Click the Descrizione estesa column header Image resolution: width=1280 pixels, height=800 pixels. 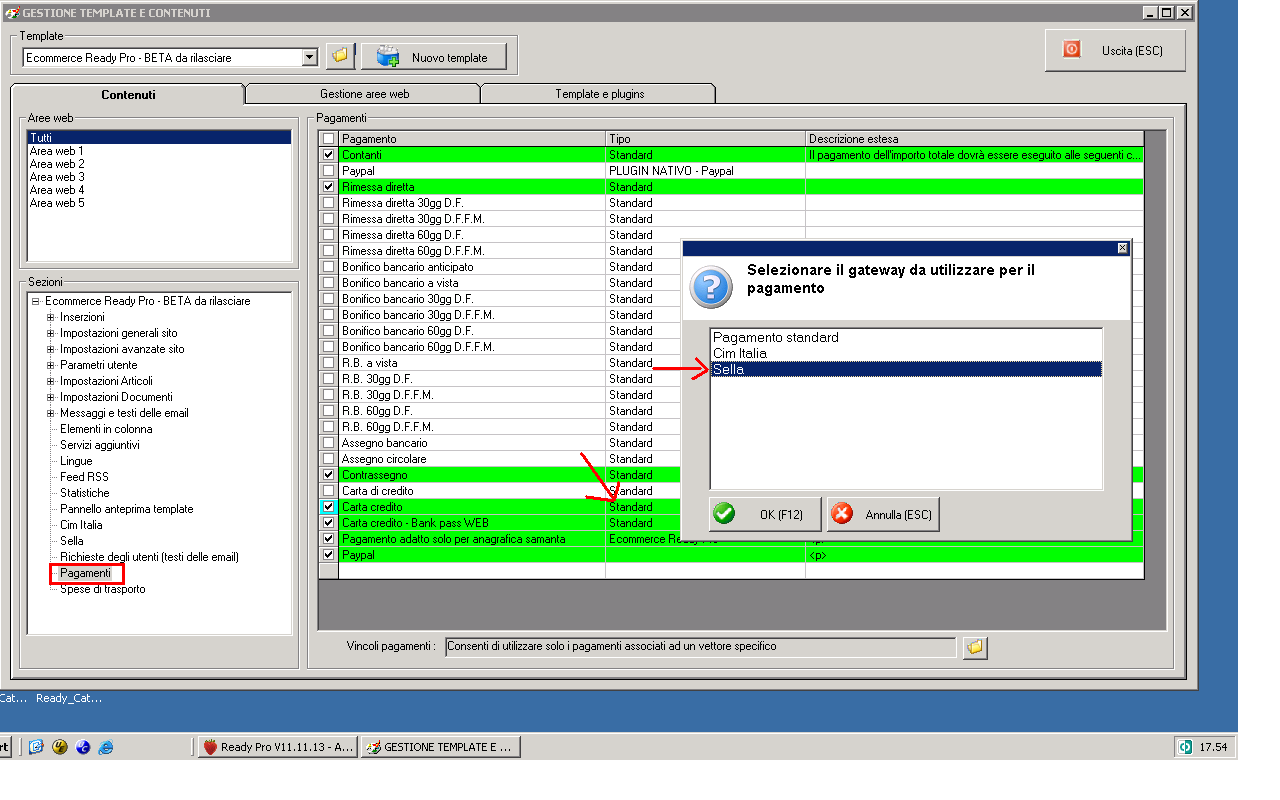[974, 139]
